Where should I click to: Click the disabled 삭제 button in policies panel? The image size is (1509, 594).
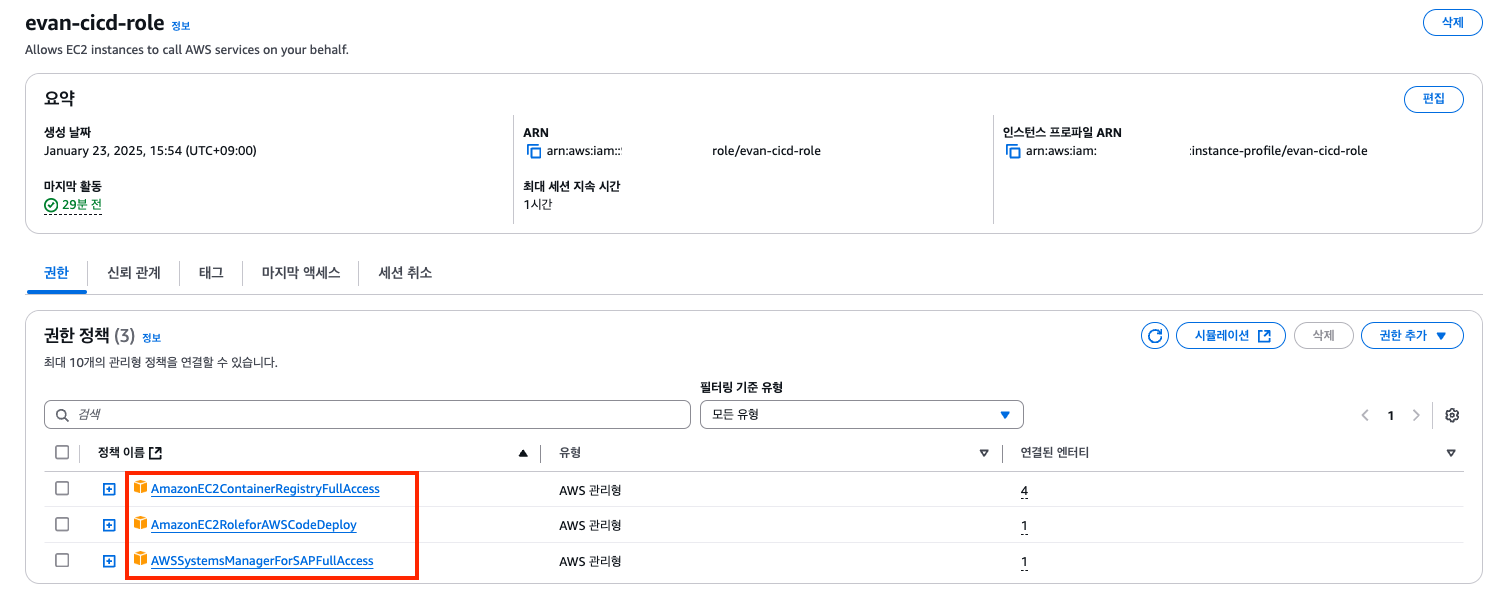pos(1323,336)
